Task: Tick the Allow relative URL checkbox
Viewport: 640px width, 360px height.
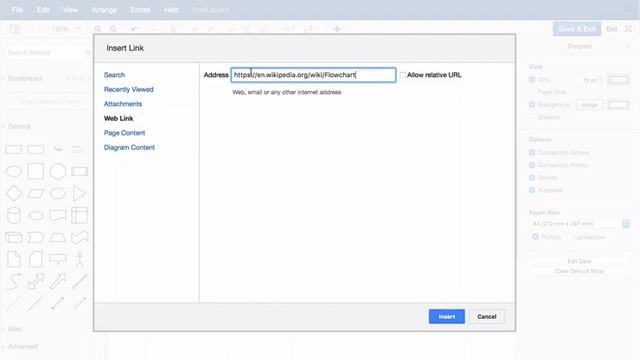Action: point(403,75)
